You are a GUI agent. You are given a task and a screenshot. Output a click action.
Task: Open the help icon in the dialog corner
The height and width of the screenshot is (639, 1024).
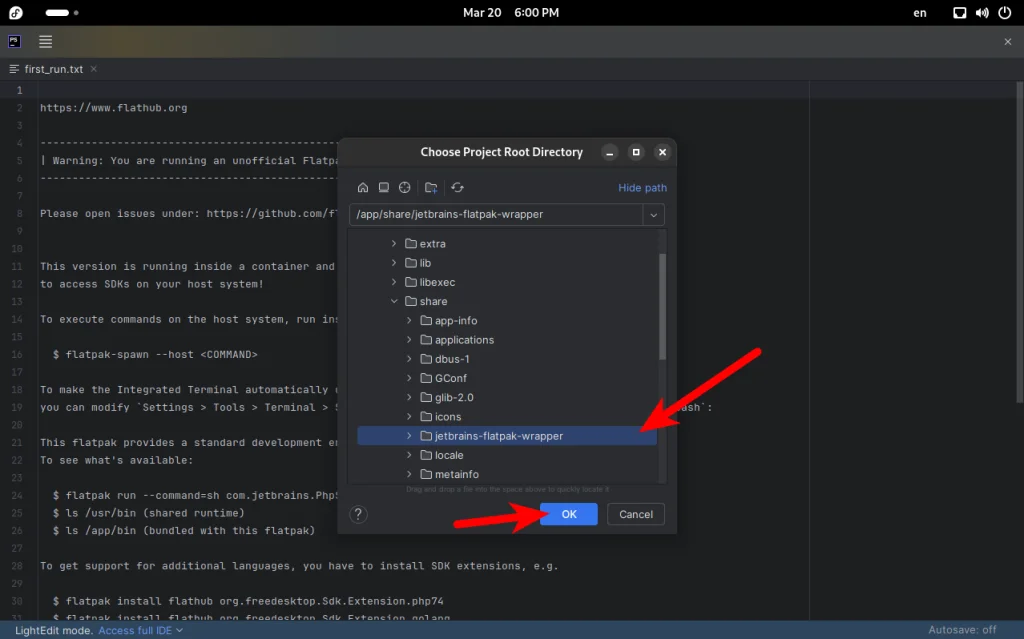pos(359,514)
